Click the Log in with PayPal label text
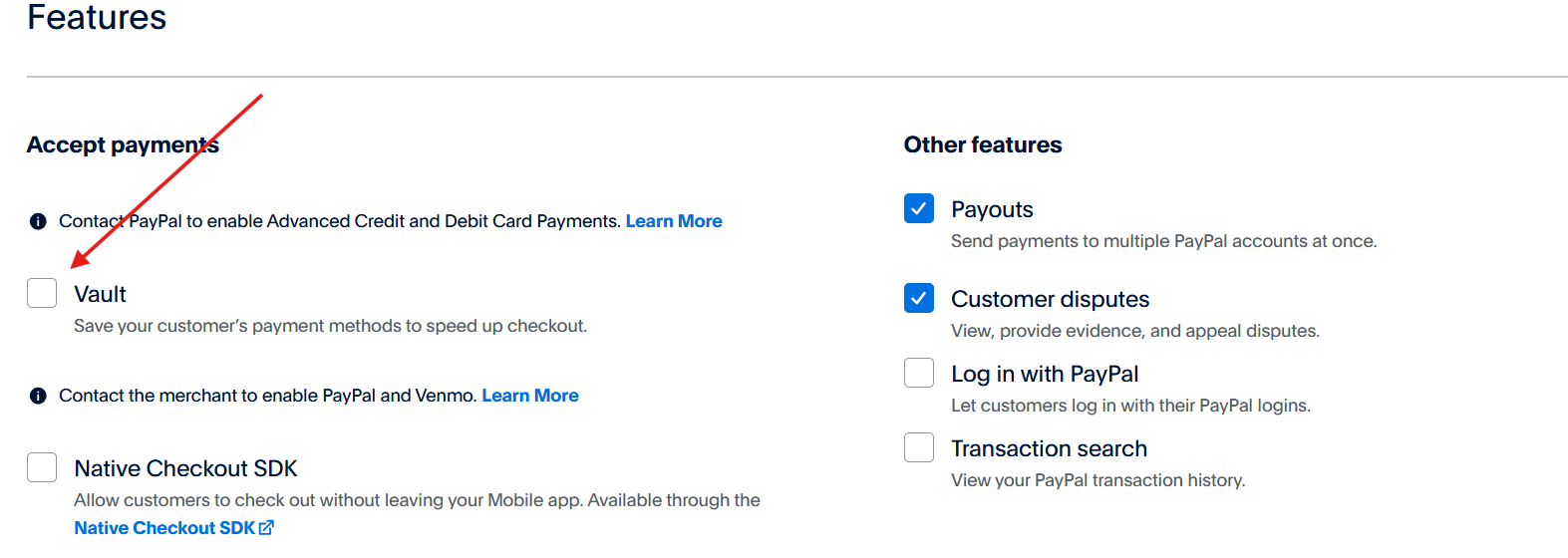The width and height of the screenshot is (1568, 558). point(1044,374)
